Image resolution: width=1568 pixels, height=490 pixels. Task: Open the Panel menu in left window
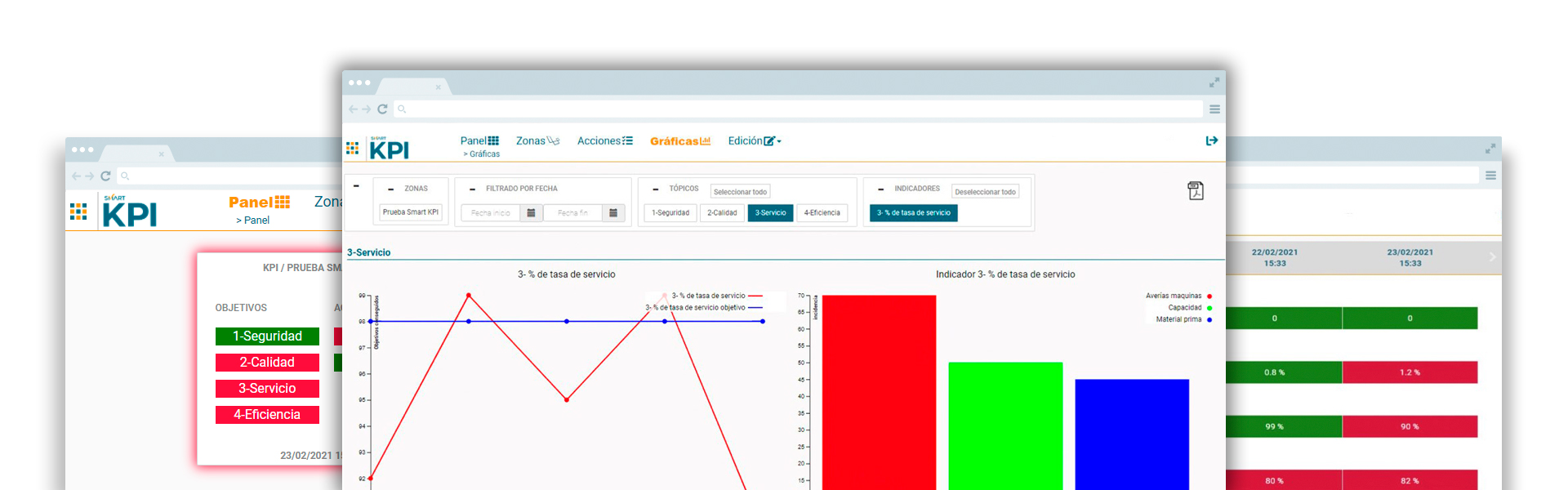pyautogui.click(x=259, y=202)
